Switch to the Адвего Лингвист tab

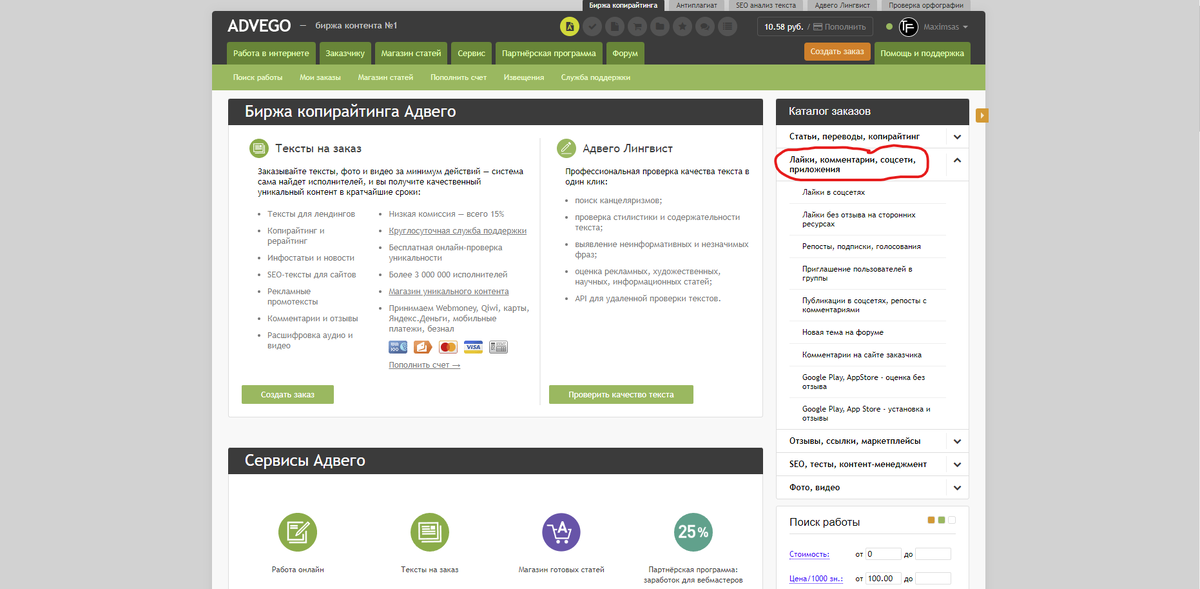pyautogui.click(x=841, y=5)
